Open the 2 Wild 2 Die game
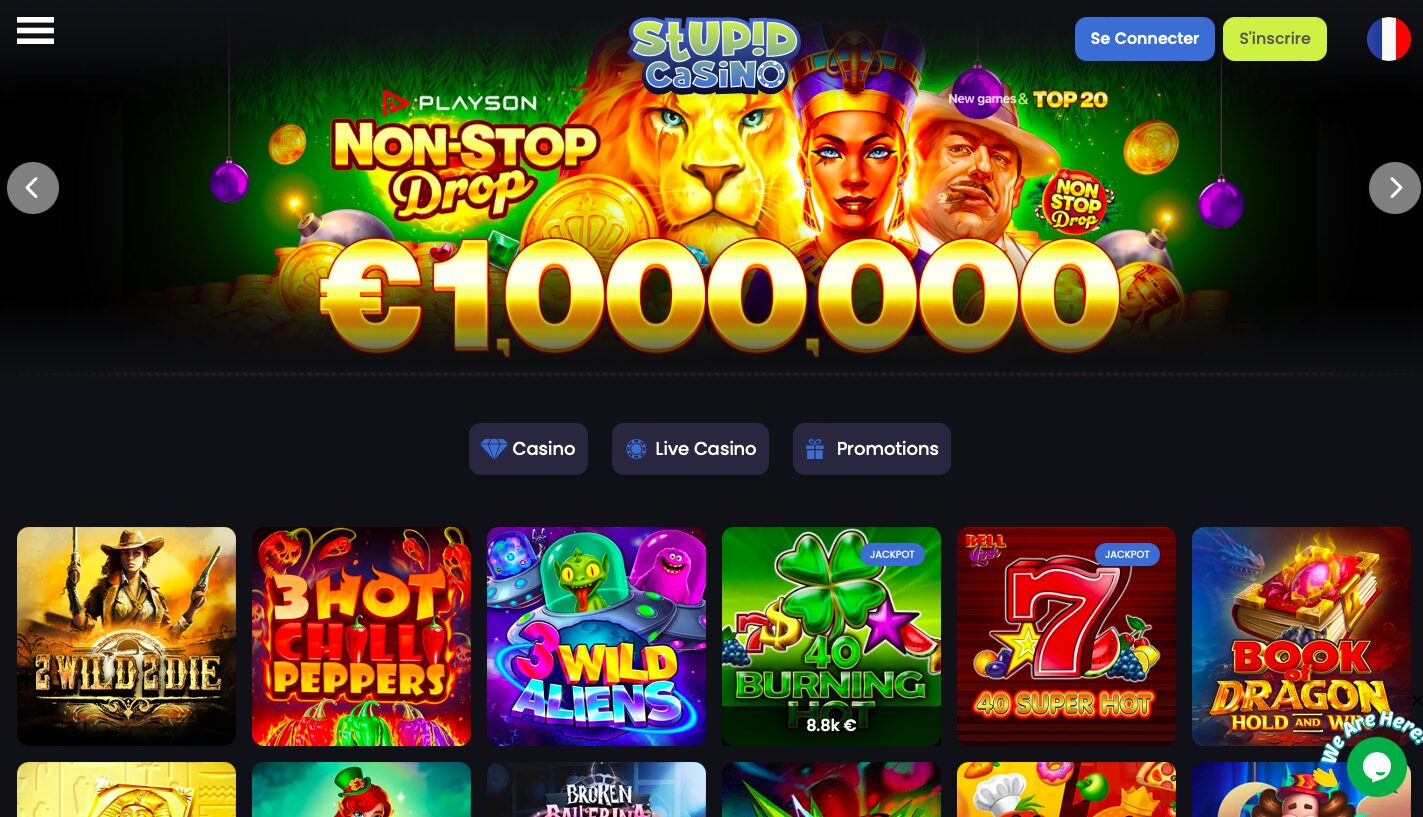 pyautogui.click(x=127, y=636)
